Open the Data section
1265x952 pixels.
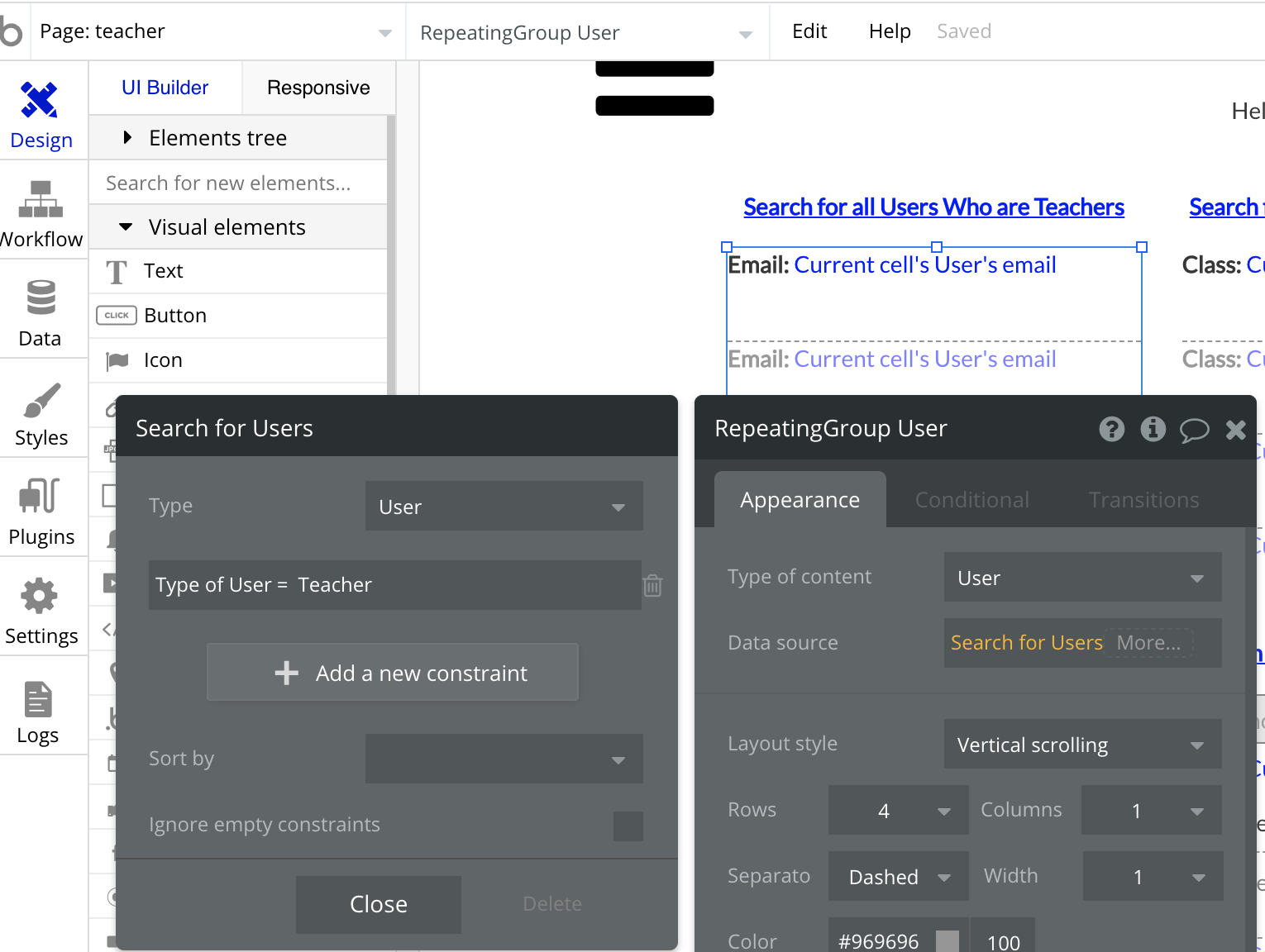pos(41,312)
